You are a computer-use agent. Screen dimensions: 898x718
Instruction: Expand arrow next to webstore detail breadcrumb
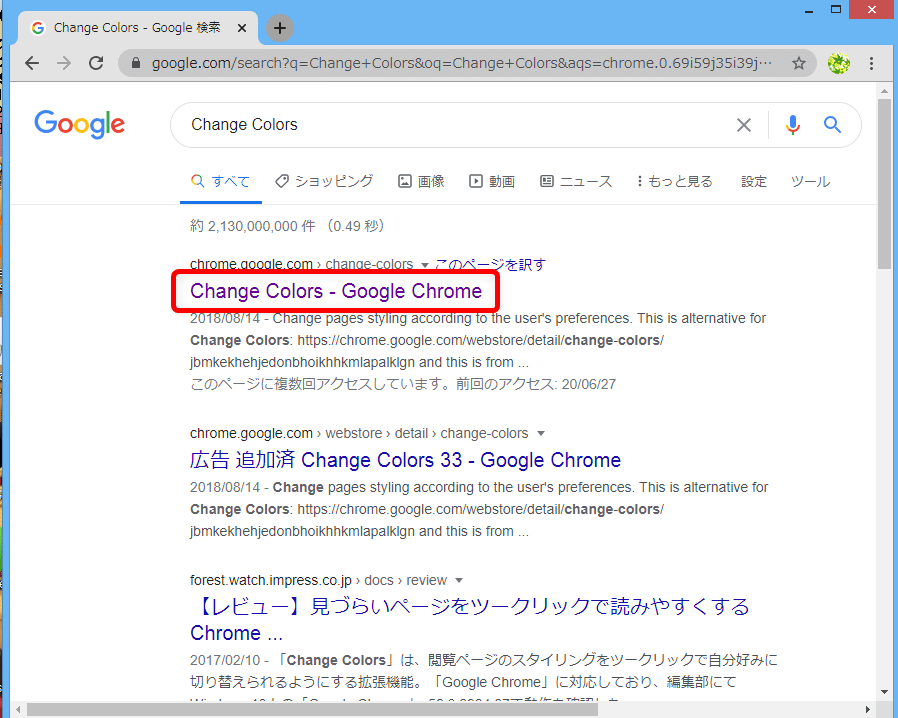click(x=541, y=433)
